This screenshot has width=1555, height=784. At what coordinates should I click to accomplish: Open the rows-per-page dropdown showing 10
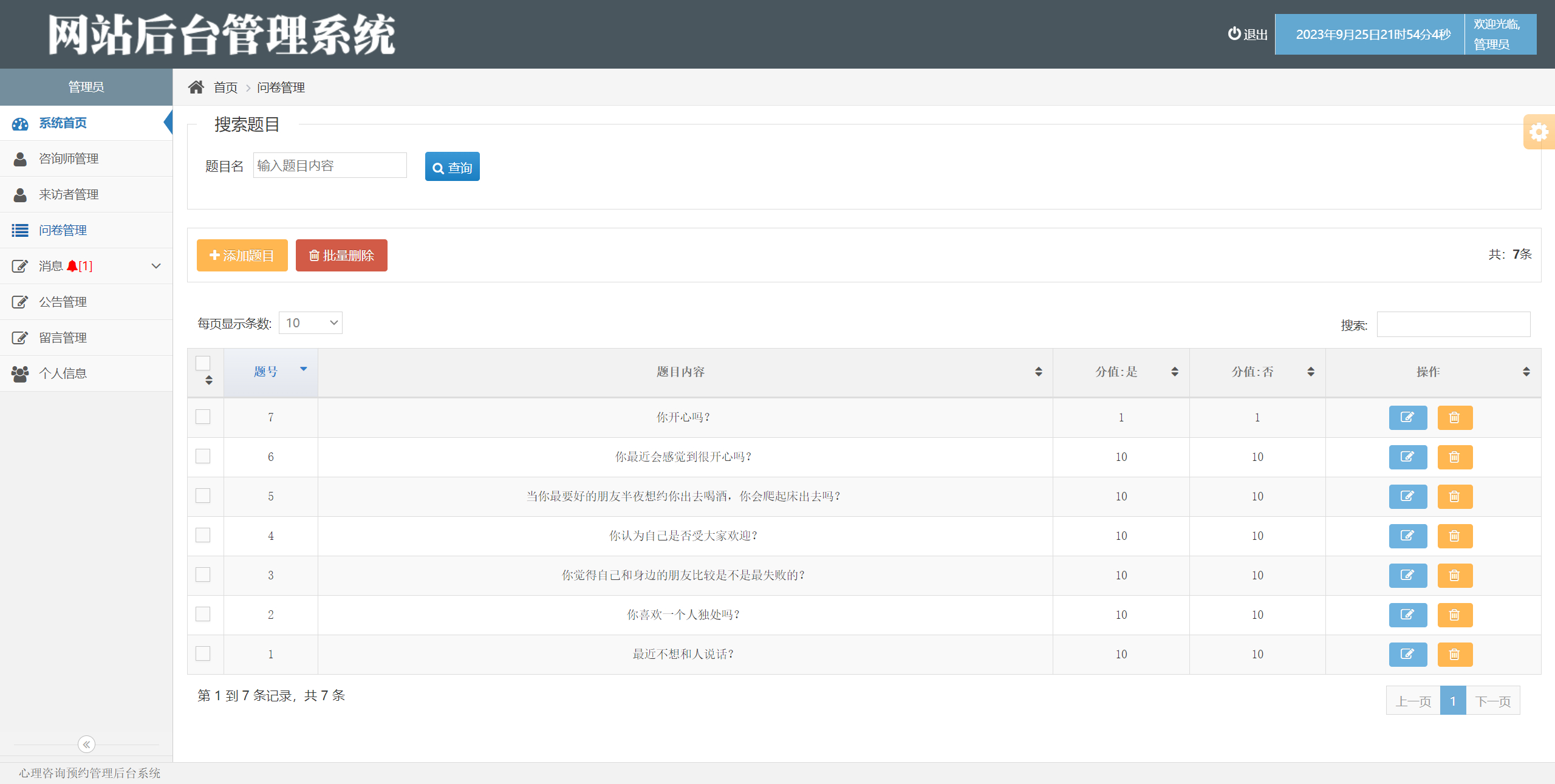(310, 323)
